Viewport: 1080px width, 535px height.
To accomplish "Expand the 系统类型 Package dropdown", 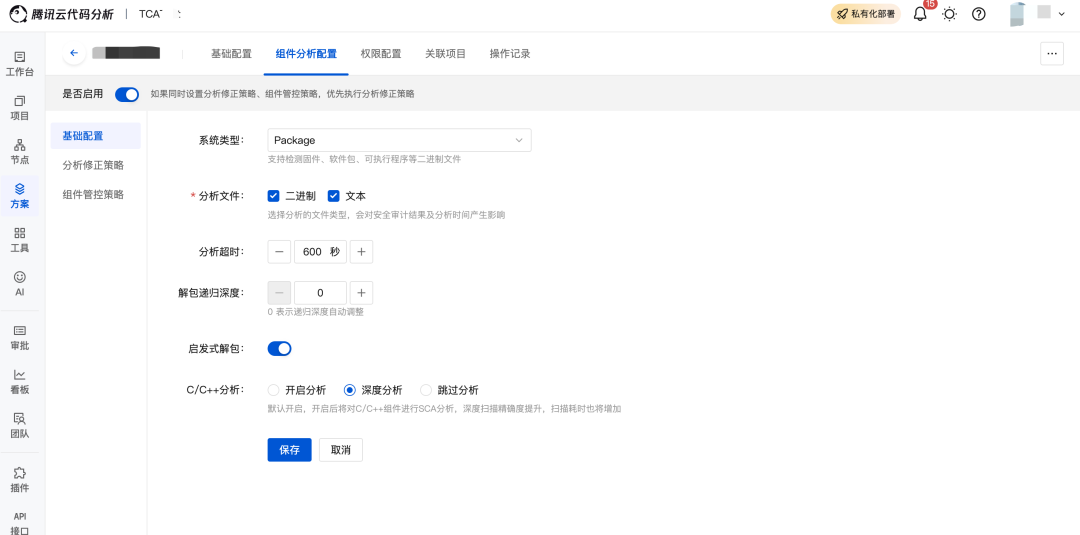I will coord(399,140).
